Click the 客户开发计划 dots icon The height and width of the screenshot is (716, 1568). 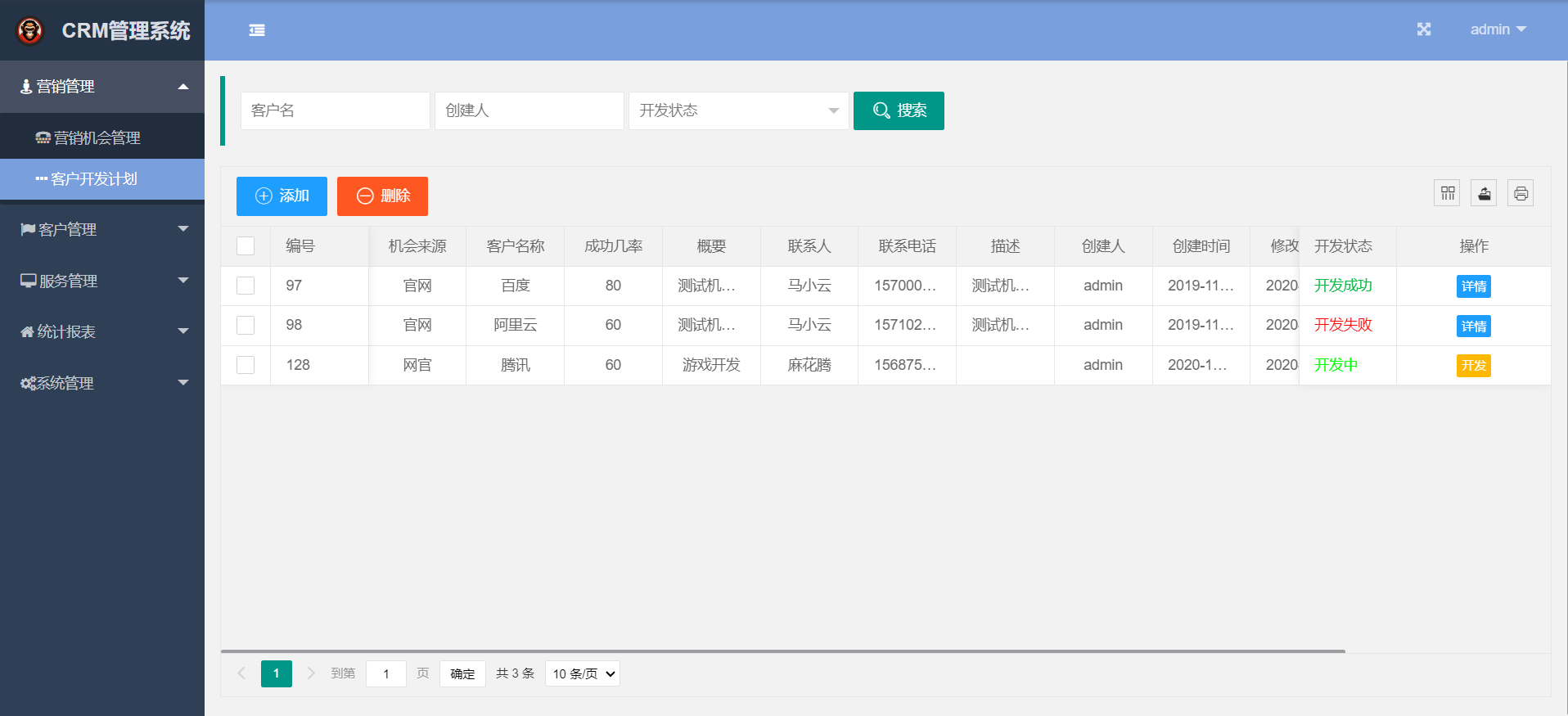point(42,178)
